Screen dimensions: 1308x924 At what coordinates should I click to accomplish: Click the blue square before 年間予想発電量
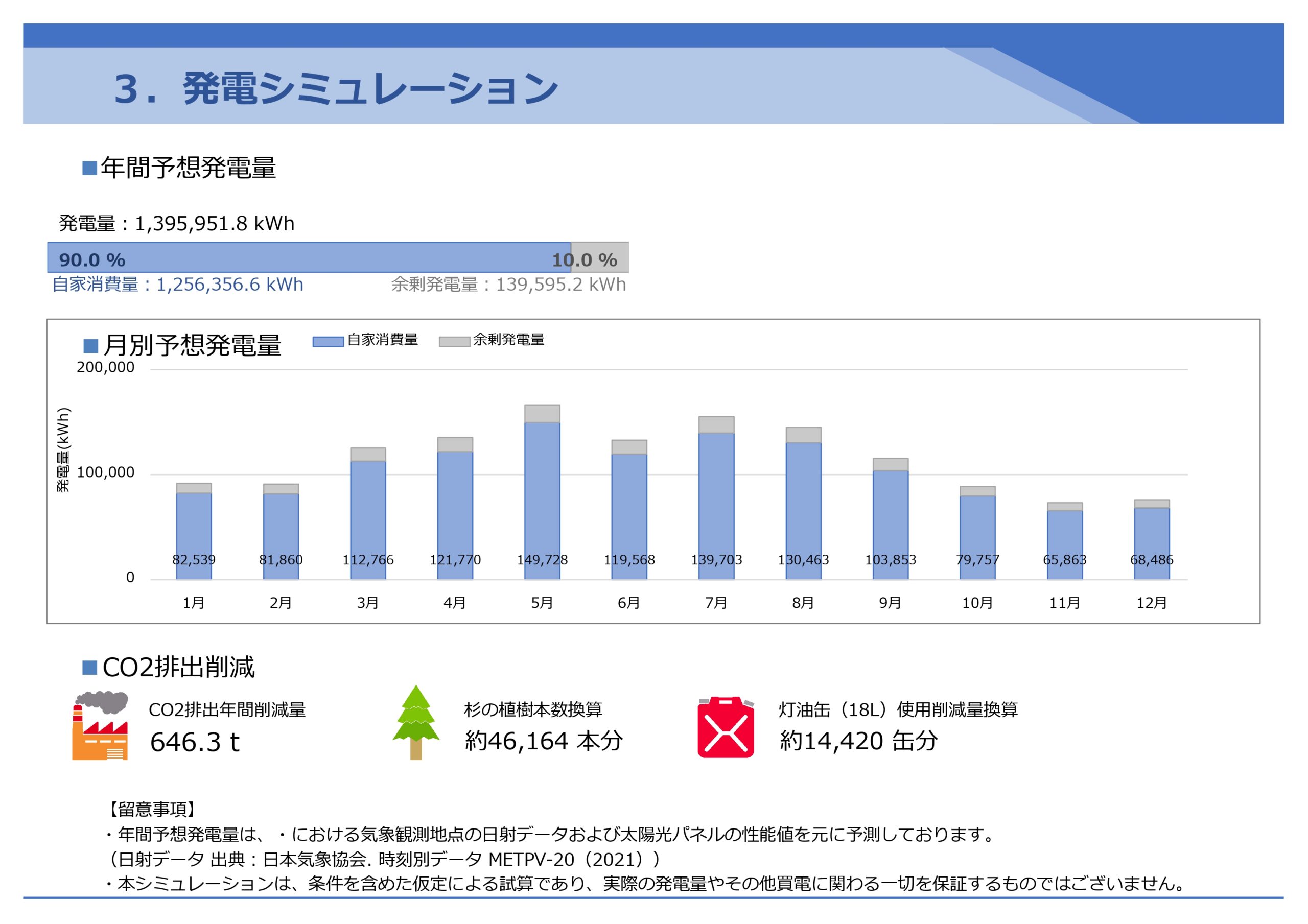pyautogui.click(x=89, y=168)
